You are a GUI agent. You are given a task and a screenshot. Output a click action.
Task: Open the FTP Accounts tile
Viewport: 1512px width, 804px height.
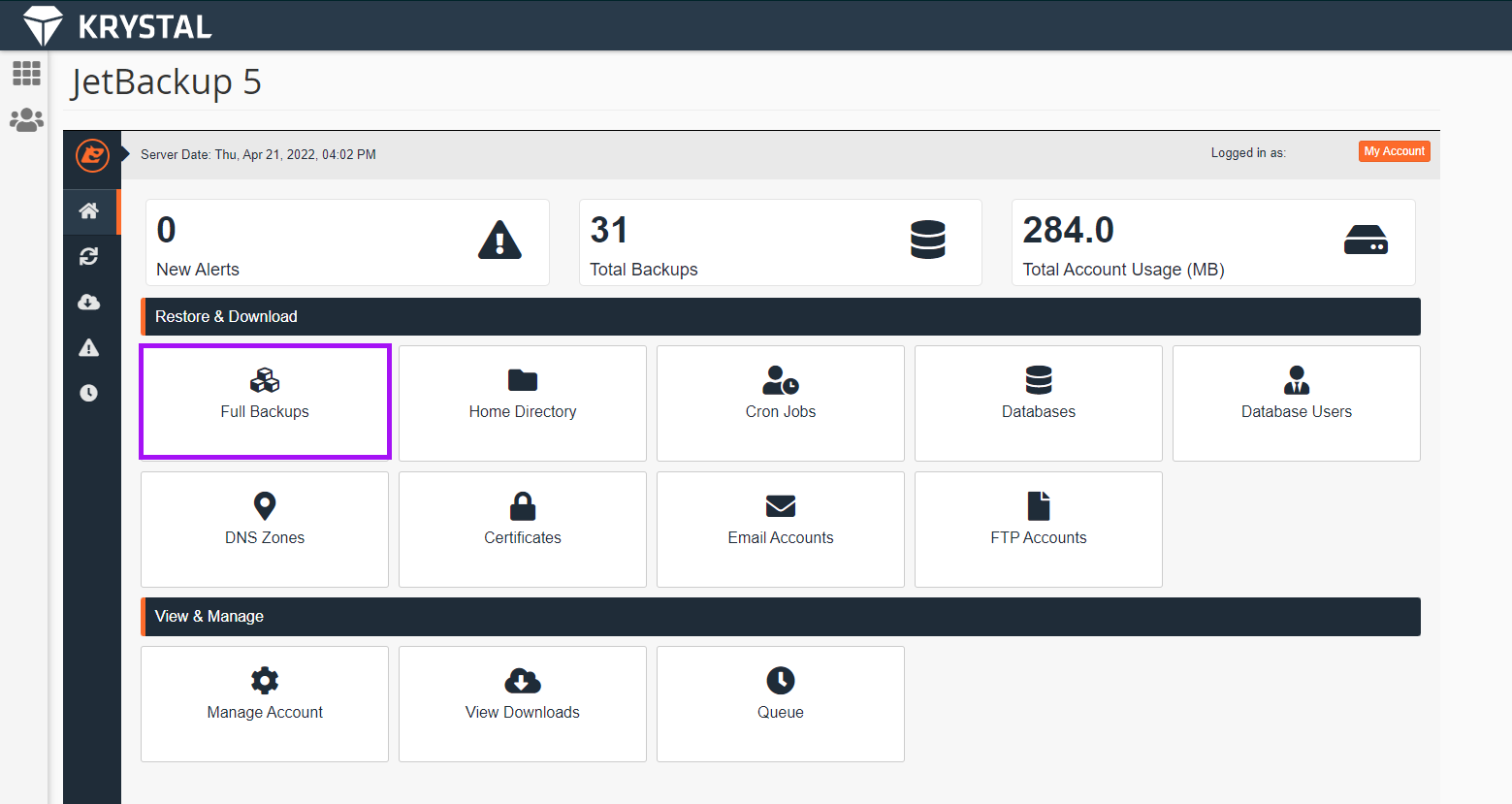tap(1039, 530)
